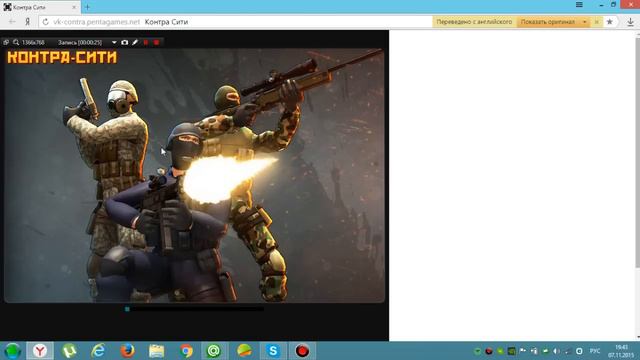Expand the translation options dropdown arrow
This screenshot has width=640, height=360.
click(584, 22)
